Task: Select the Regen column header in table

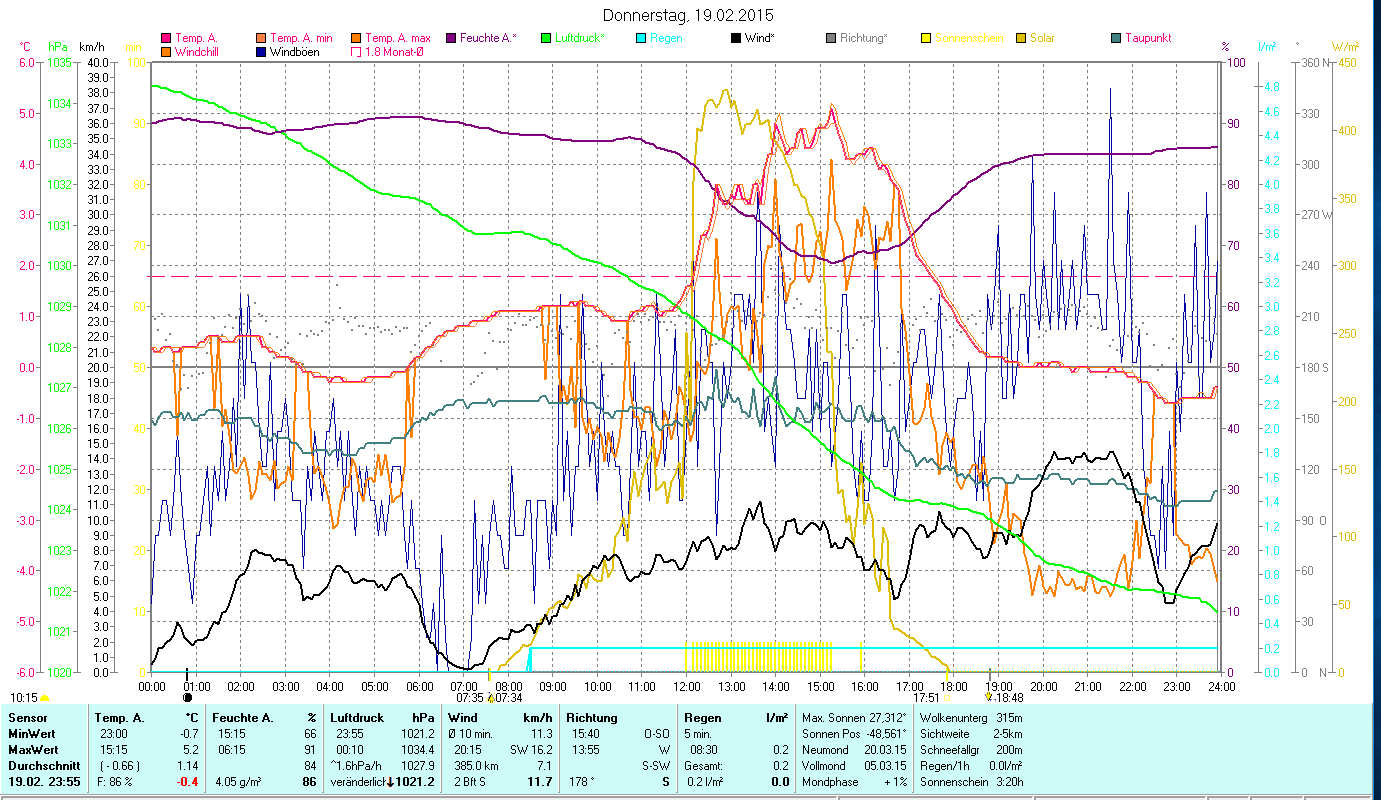Action: click(x=700, y=718)
